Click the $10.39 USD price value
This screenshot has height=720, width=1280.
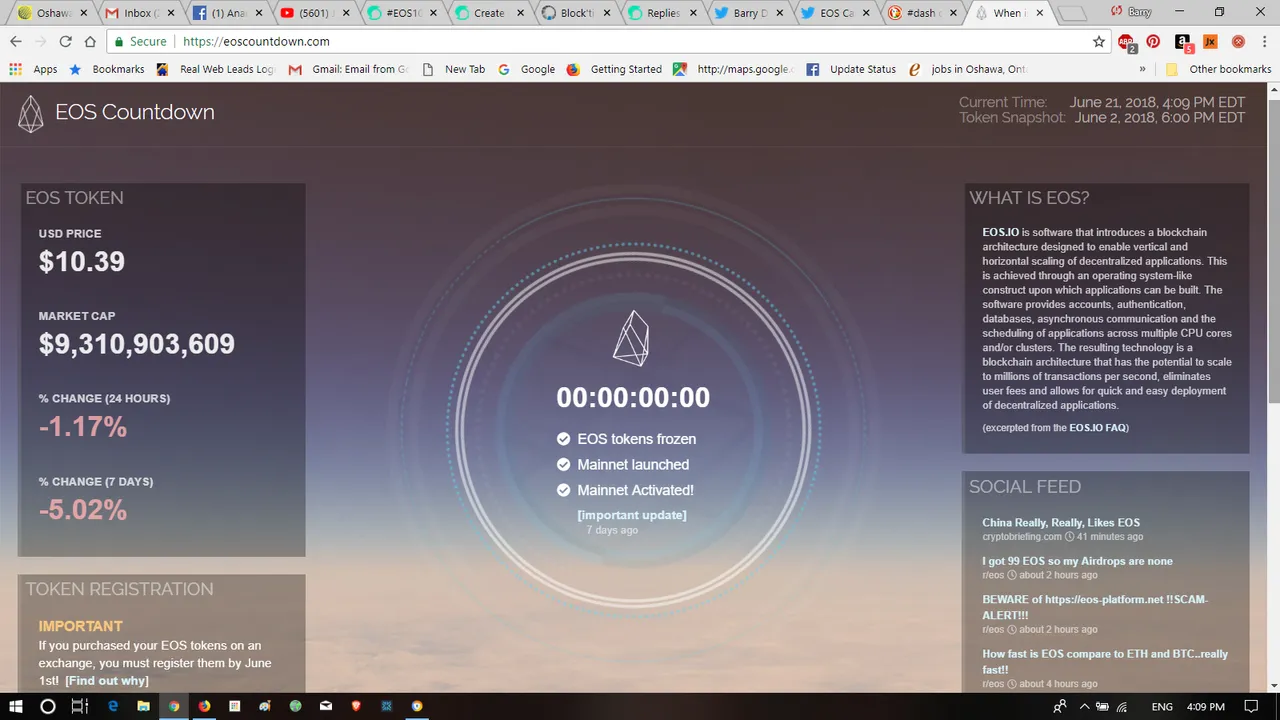click(x=82, y=262)
